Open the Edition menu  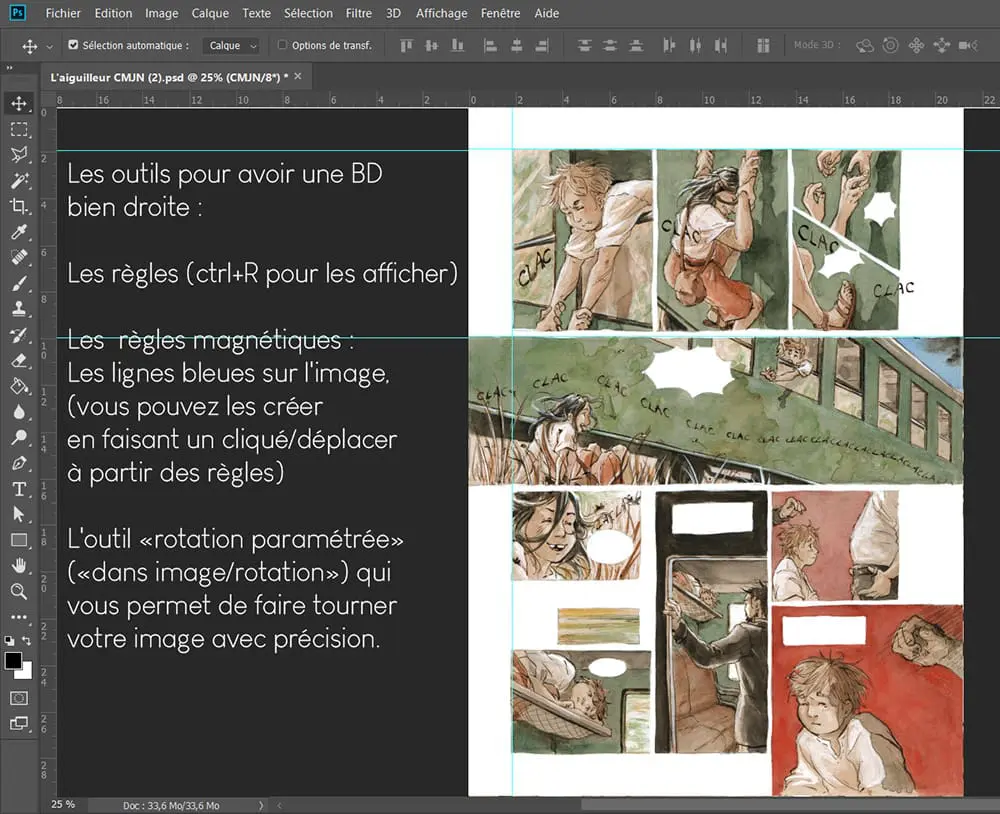113,13
